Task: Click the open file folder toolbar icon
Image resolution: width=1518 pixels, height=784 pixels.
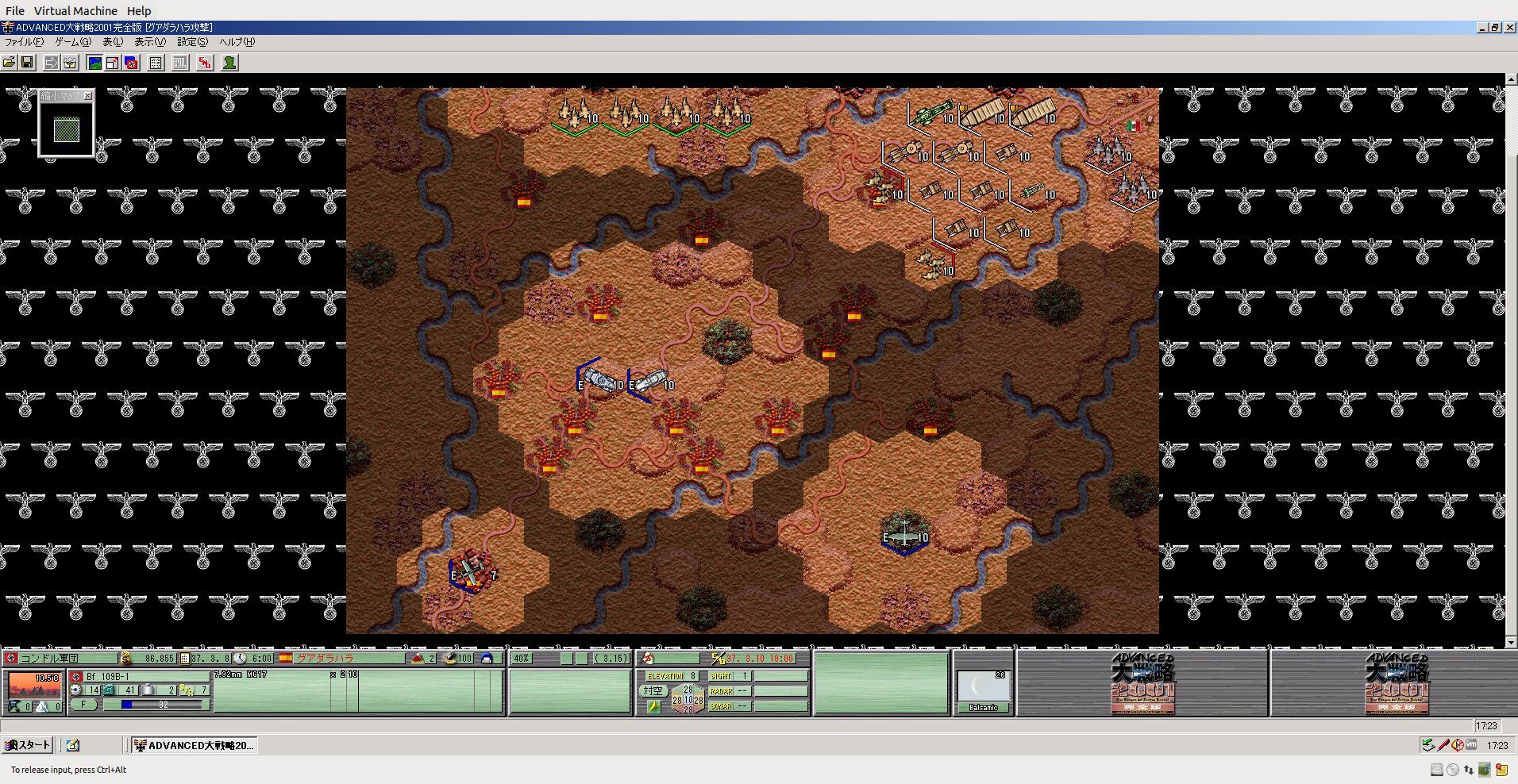Action: tap(9, 63)
